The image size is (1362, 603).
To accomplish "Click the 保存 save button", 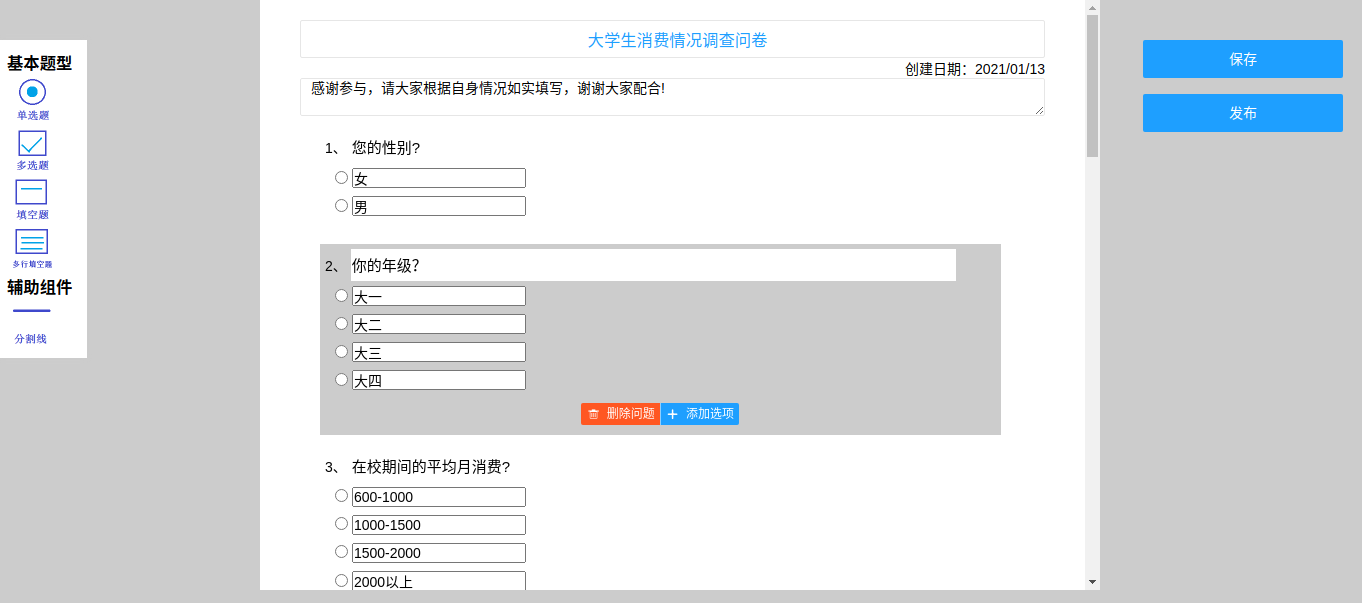I will [x=1243, y=59].
